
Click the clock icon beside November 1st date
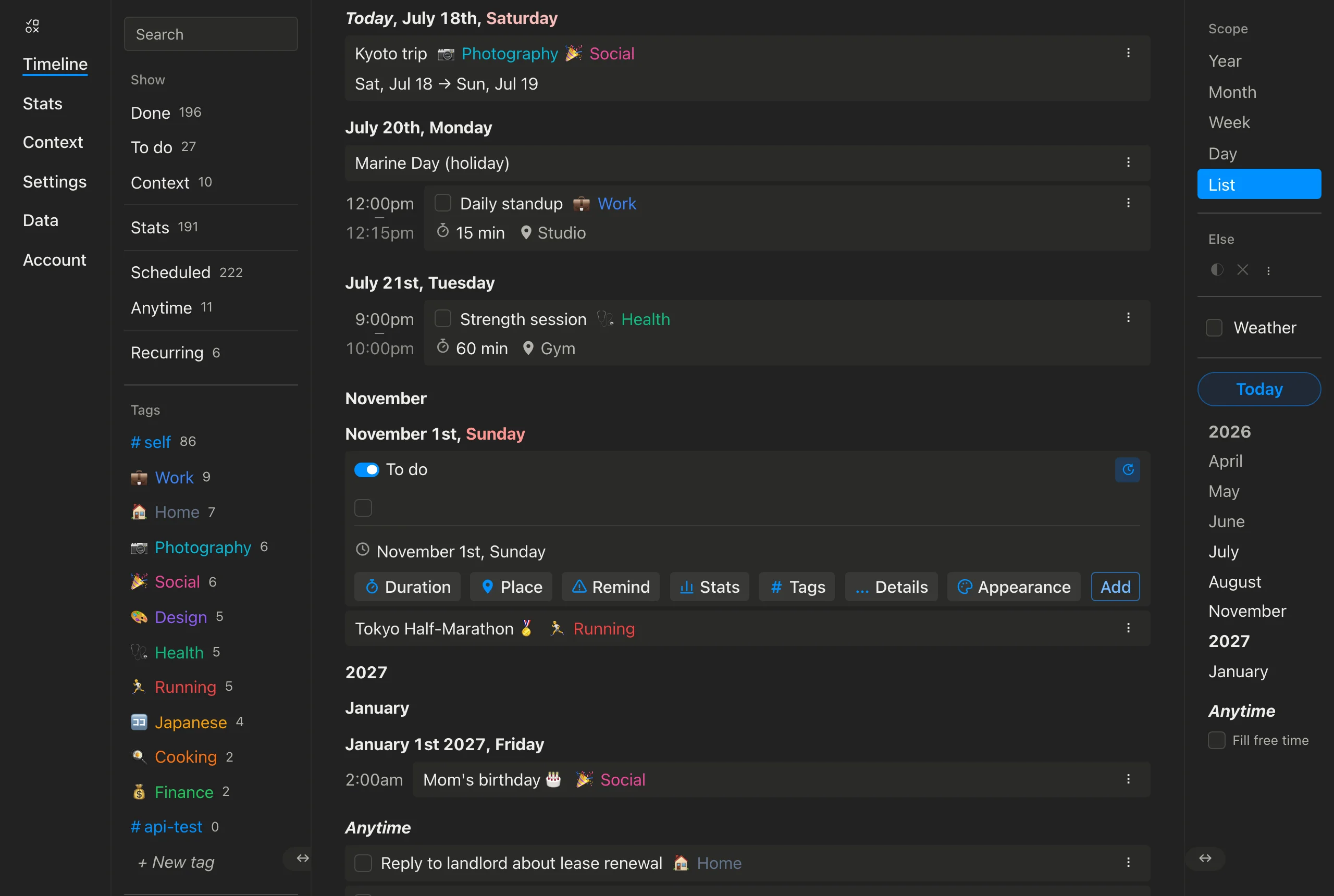[362, 550]
